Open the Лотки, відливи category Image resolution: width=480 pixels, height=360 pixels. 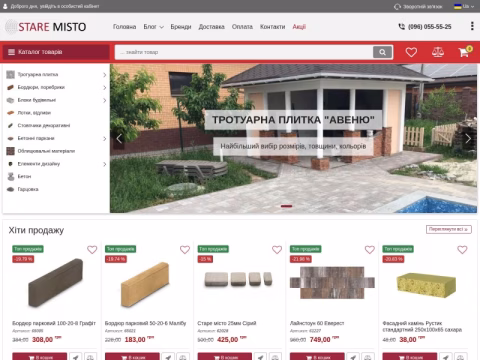pyautogui.click(x=34, y=113)
